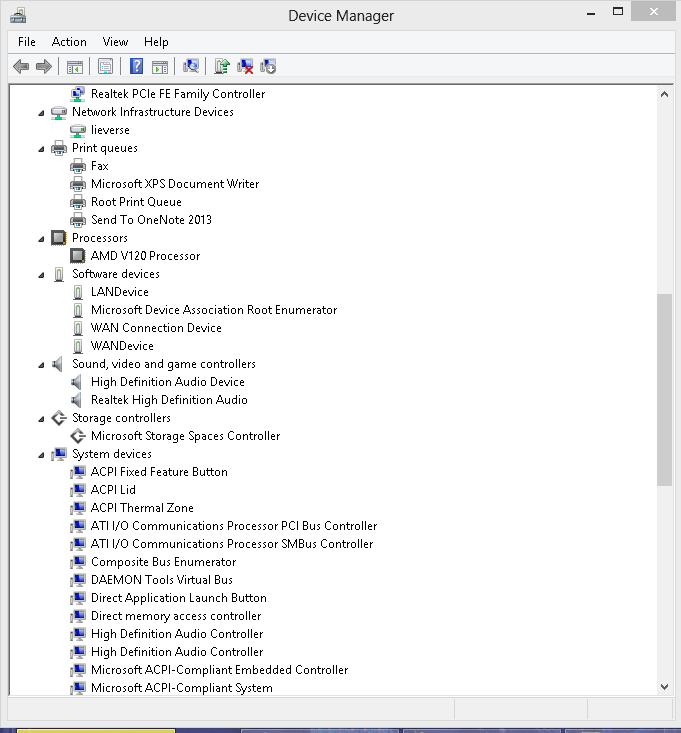The width and height of the screenshot is (681, 733).
Task: Select ACPI Fixed Feature Button
Action: click(x=159, y=472)
